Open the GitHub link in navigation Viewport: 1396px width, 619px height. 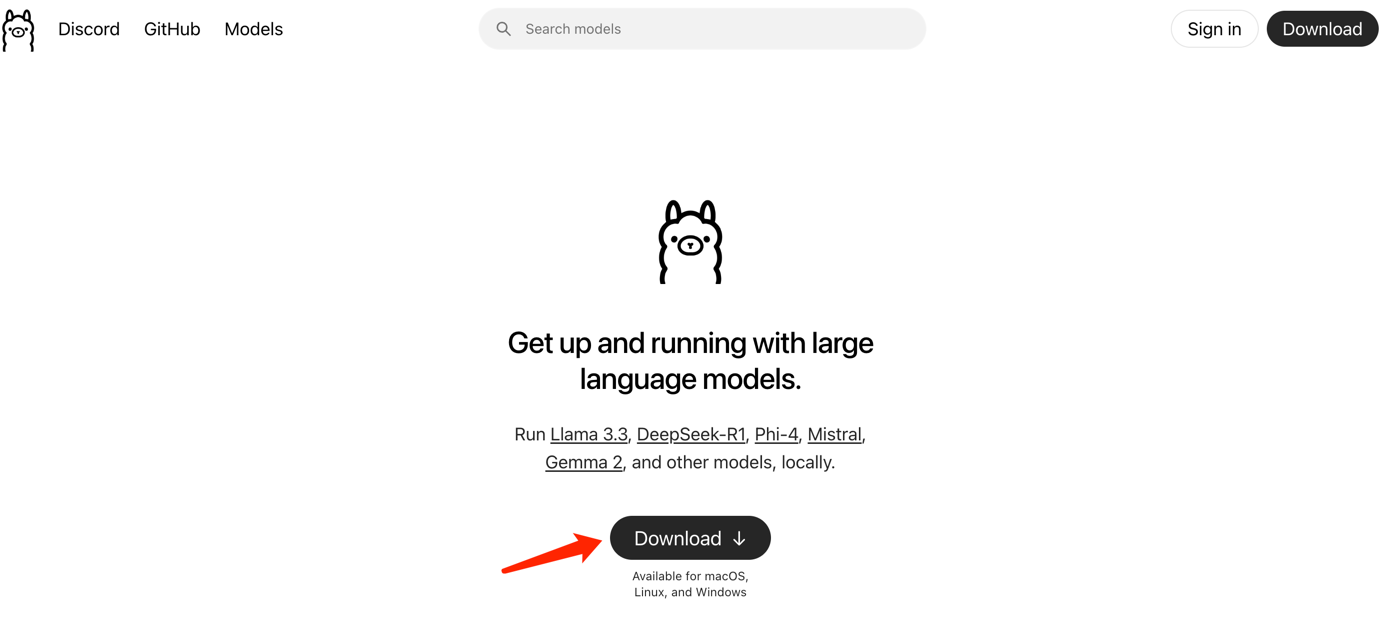(x=172, y=29)
